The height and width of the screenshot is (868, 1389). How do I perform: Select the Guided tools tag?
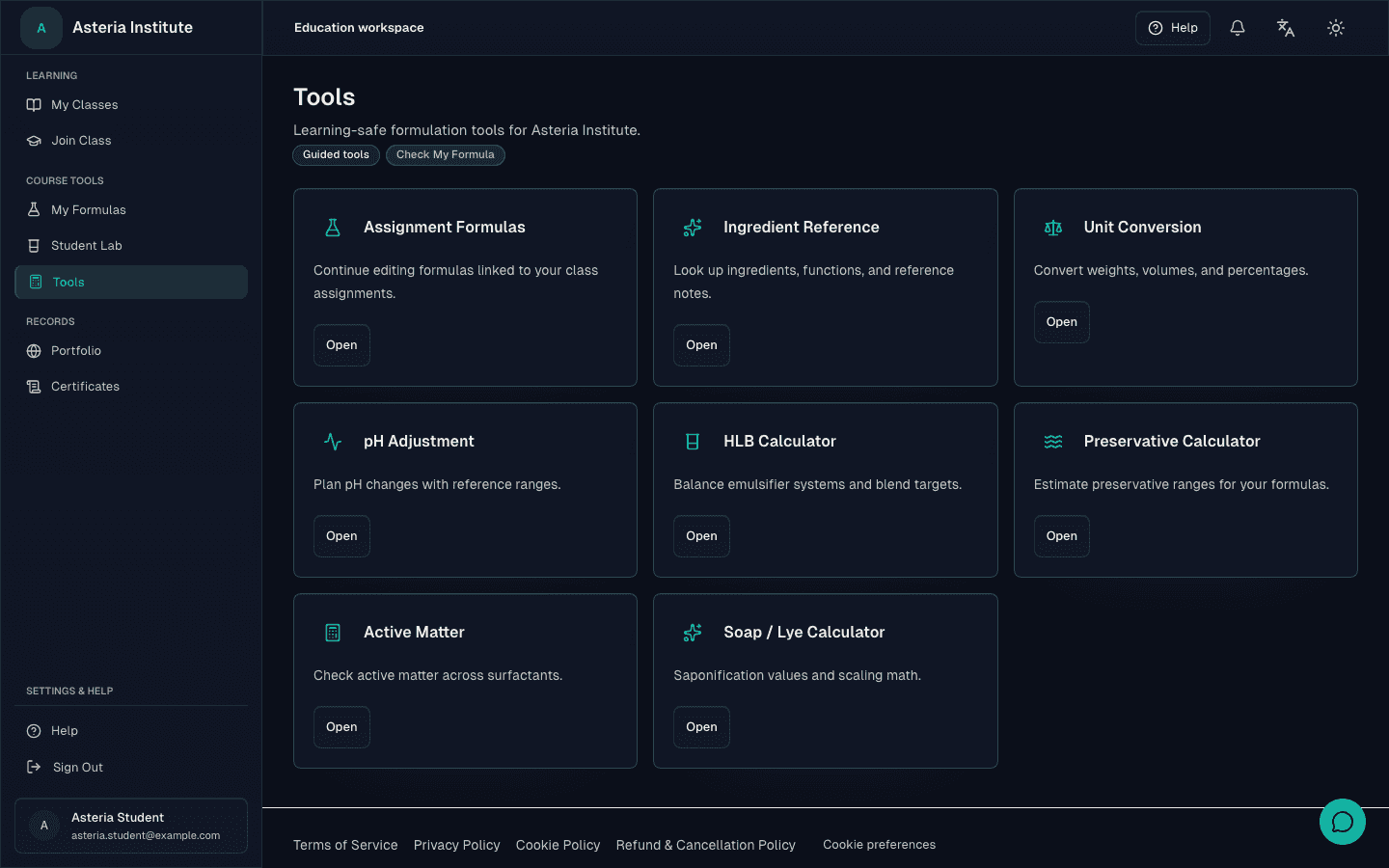coord(336,155)
